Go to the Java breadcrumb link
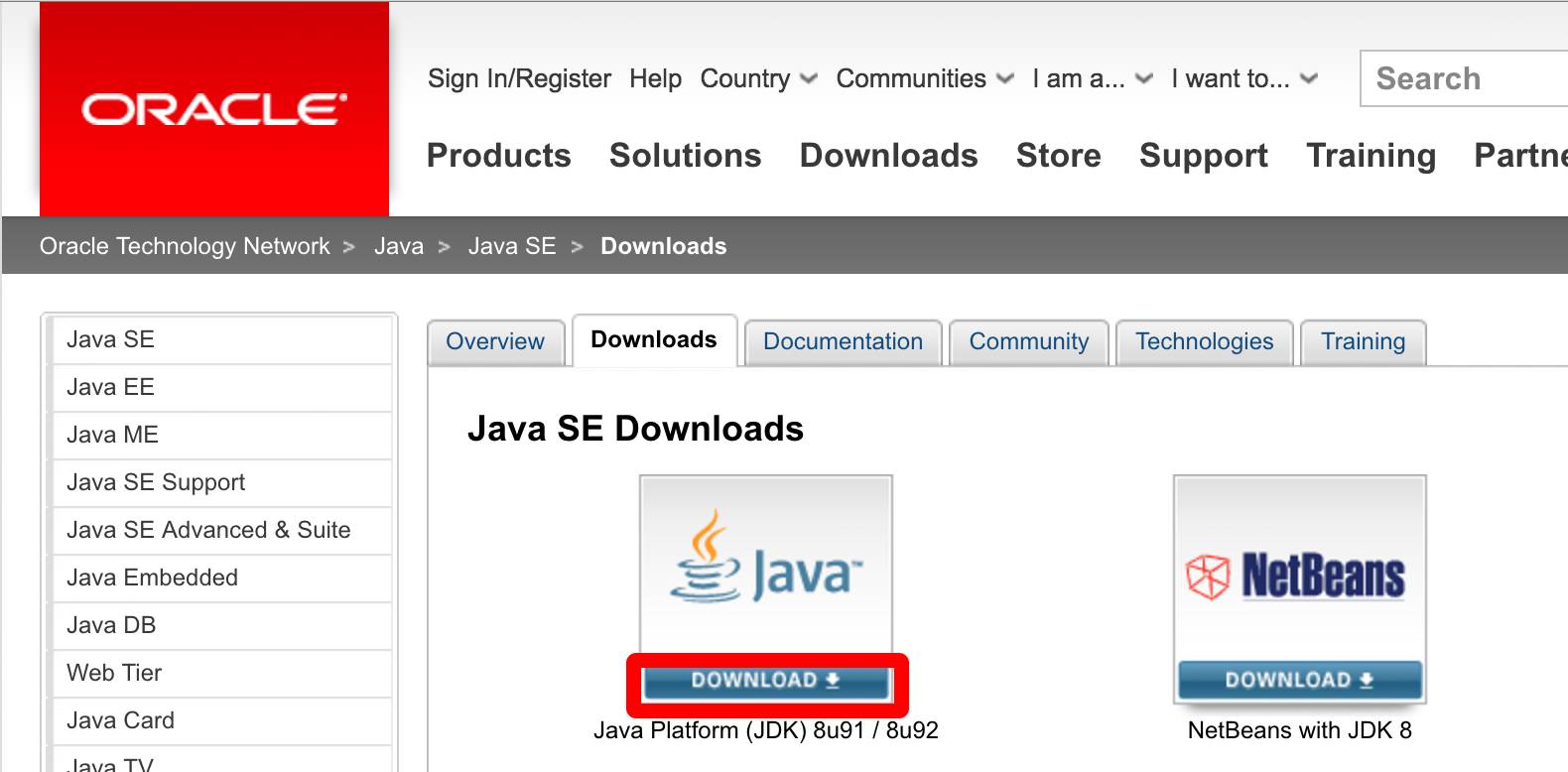Screen dimensions: 1568x772 tap(399, 246)
